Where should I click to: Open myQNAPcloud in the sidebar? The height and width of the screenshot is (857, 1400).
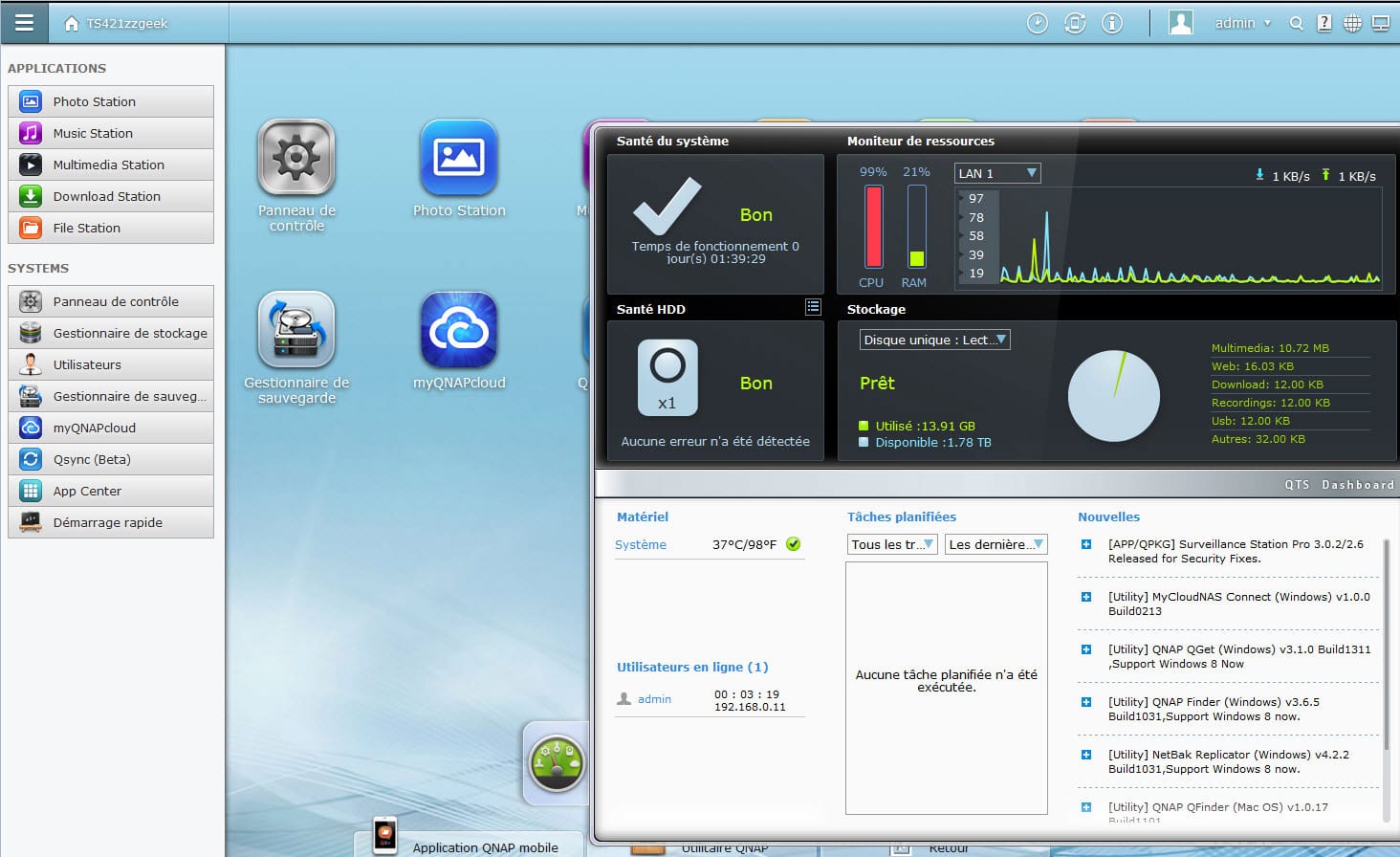pyautogui.click(x=111, y=428)
